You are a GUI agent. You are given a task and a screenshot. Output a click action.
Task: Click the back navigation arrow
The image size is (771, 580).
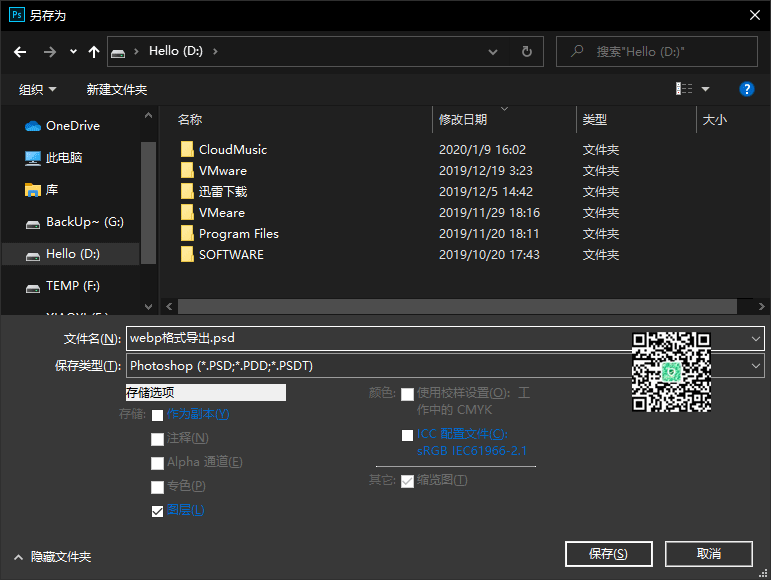click(x=20, y=51)
